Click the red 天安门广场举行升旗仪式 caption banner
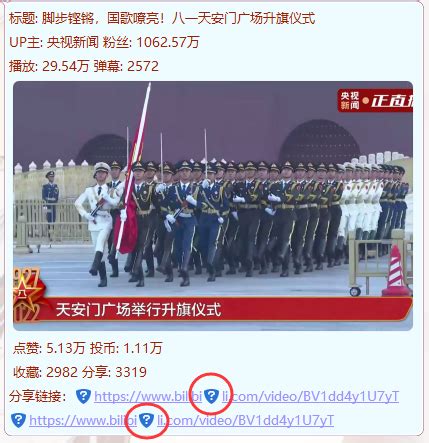429x443 pixels. click(x=230, y=310)
